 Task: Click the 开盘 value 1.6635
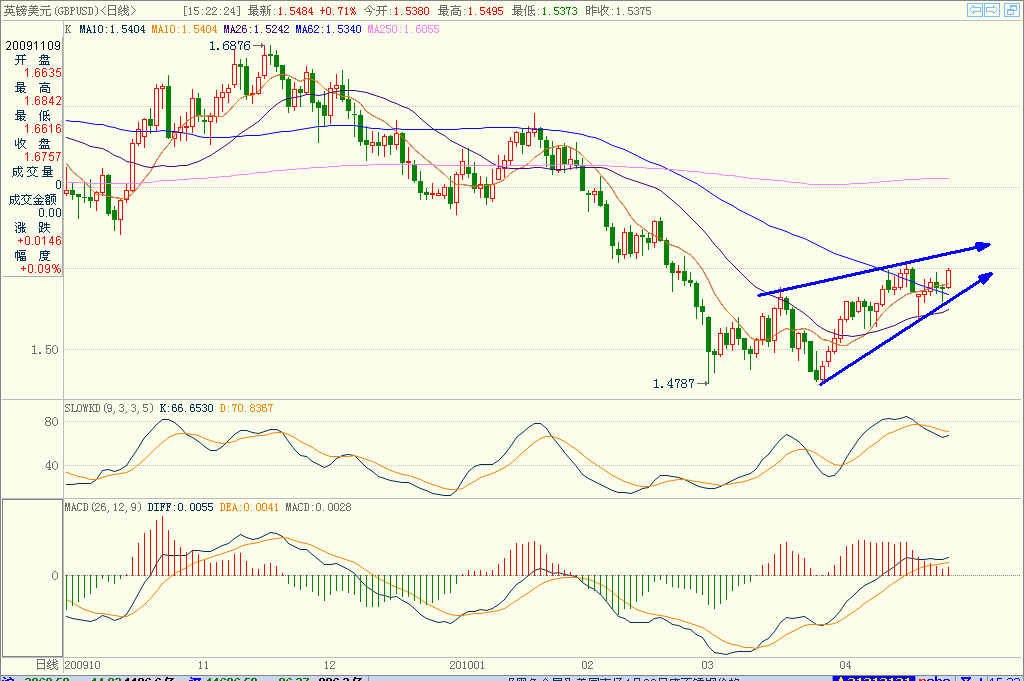[x=42, y=72]
